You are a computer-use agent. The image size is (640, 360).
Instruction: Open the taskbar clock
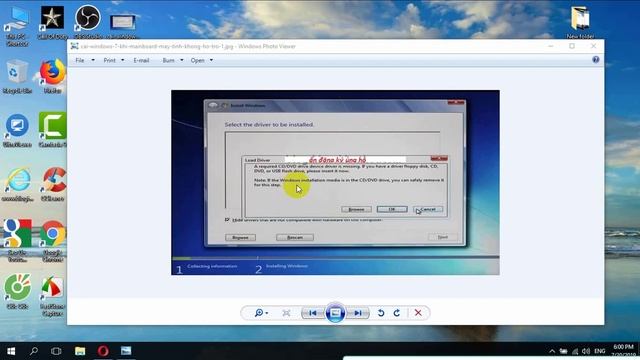tap(623, 351)
